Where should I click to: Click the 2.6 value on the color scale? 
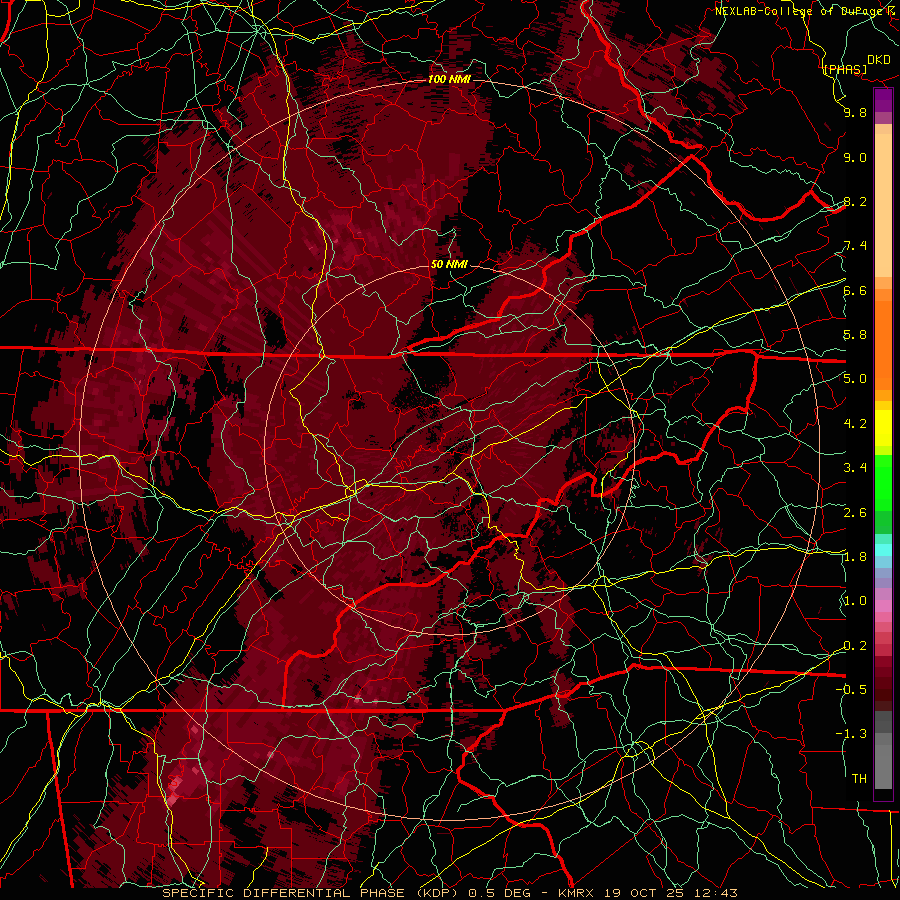[855, 513]
